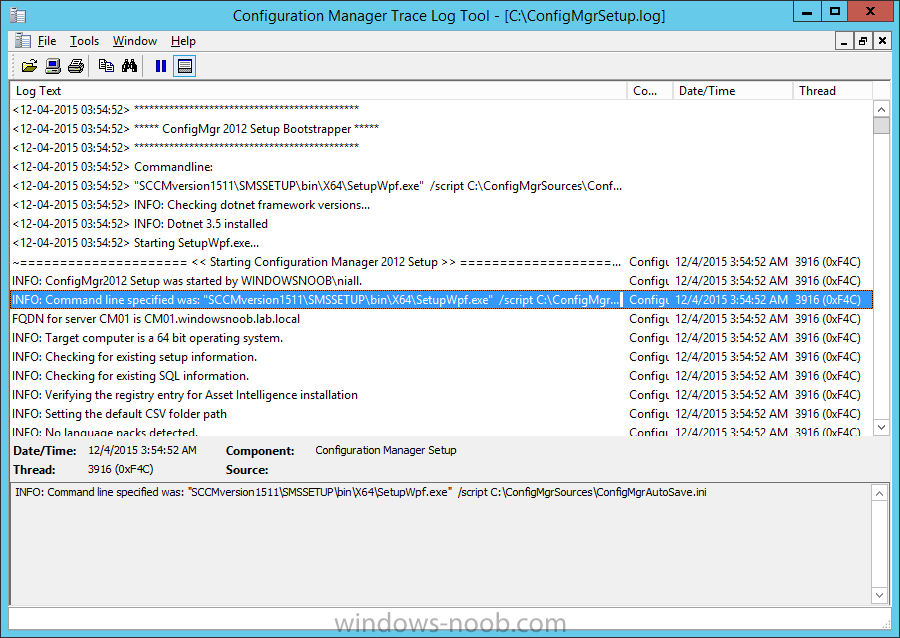The height and width of the screenshot is (638, 900).
Task: Click inside the details text pane message
Action: (361, 492)
